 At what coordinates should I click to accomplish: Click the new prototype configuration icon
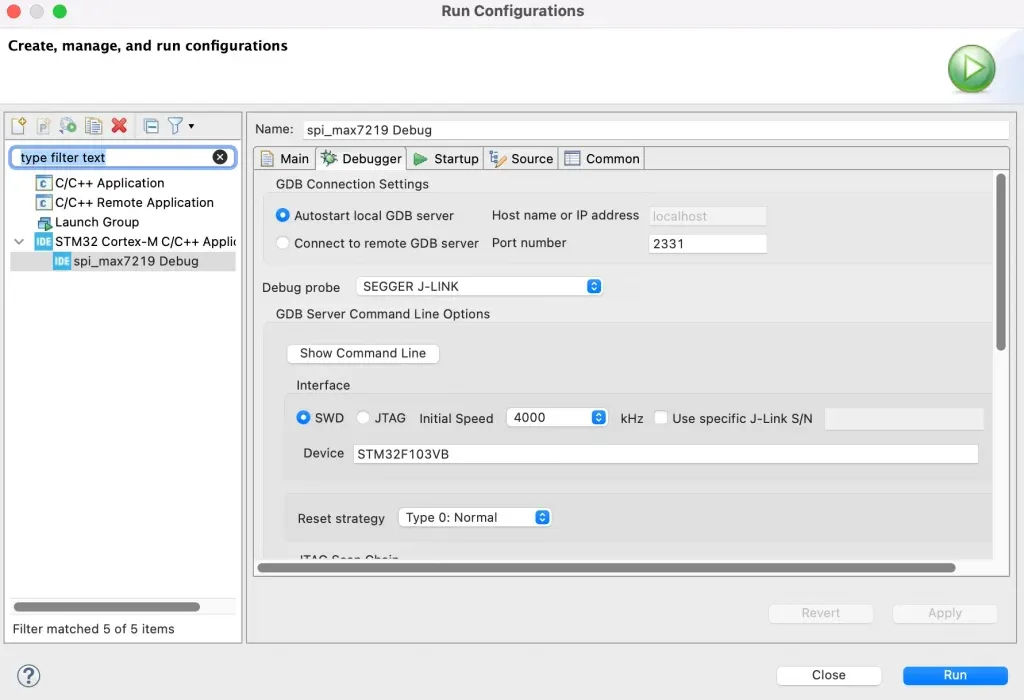[43, 126]
